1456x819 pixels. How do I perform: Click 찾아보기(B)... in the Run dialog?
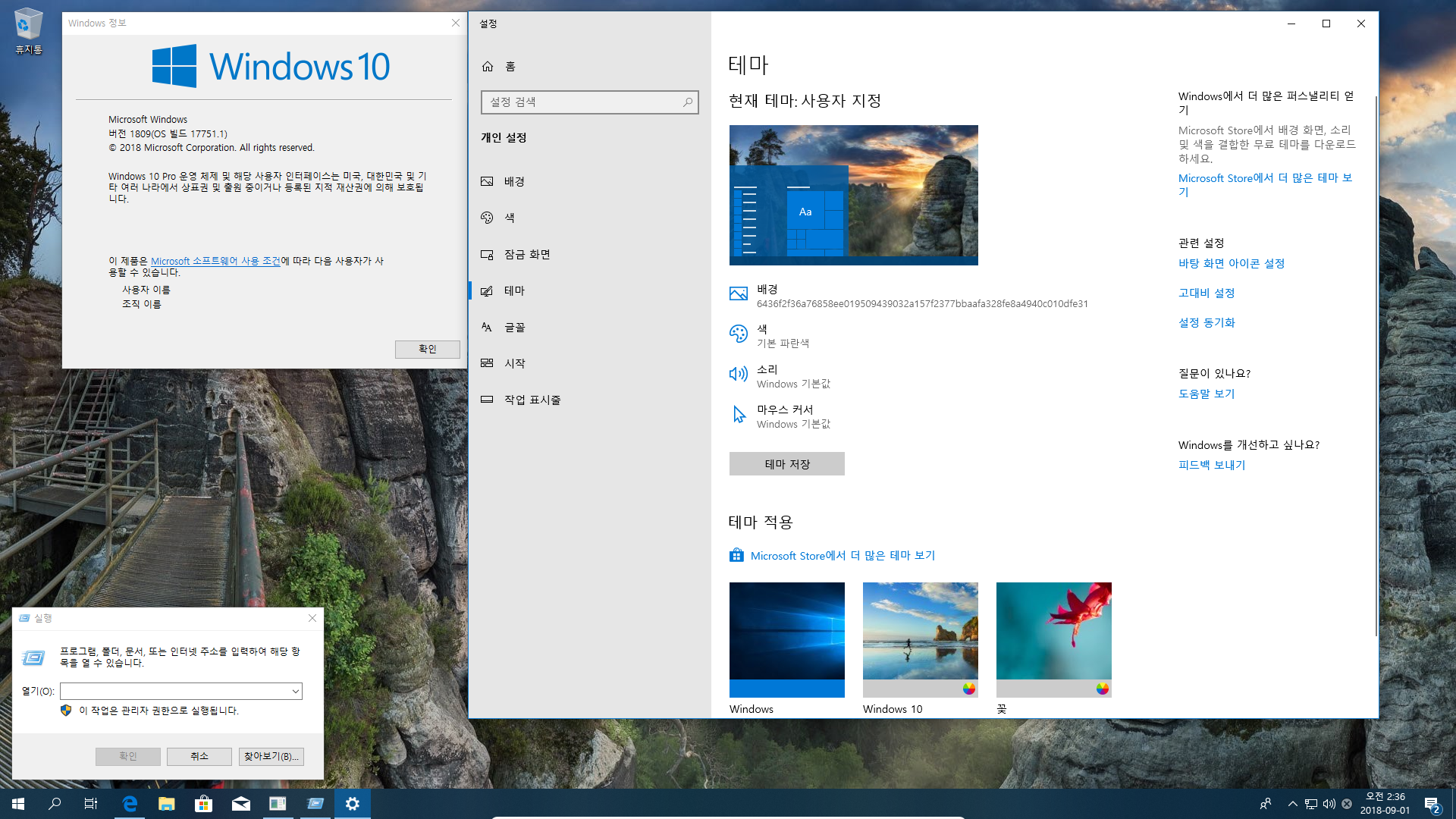point(271,756)
